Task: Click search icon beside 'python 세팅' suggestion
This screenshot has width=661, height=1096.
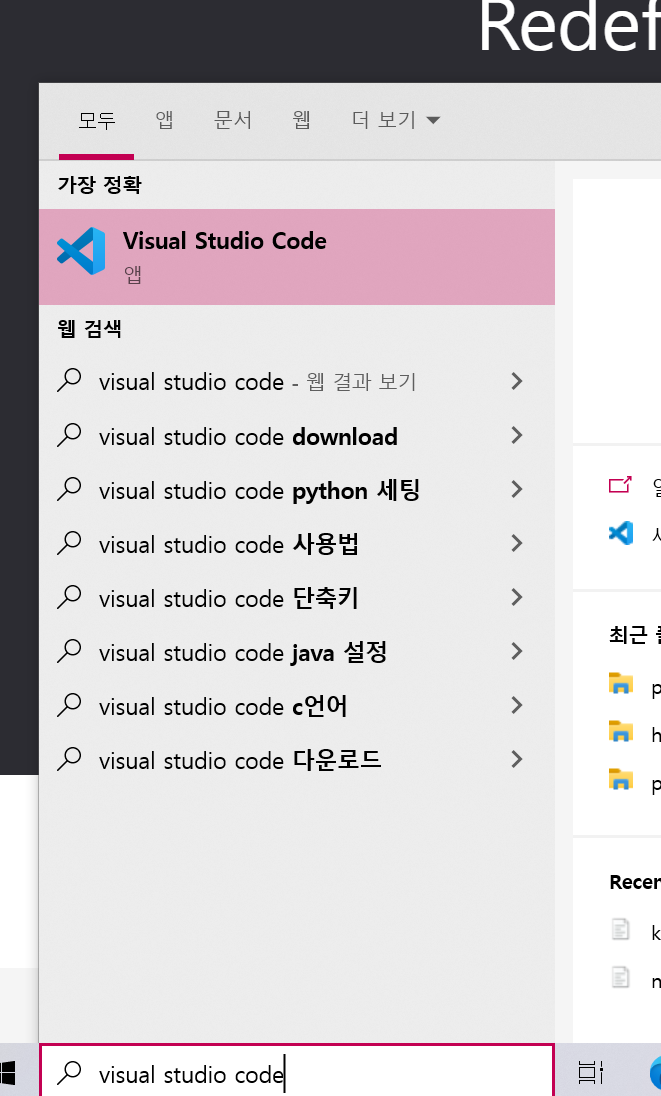Action: tap(69, 489)
